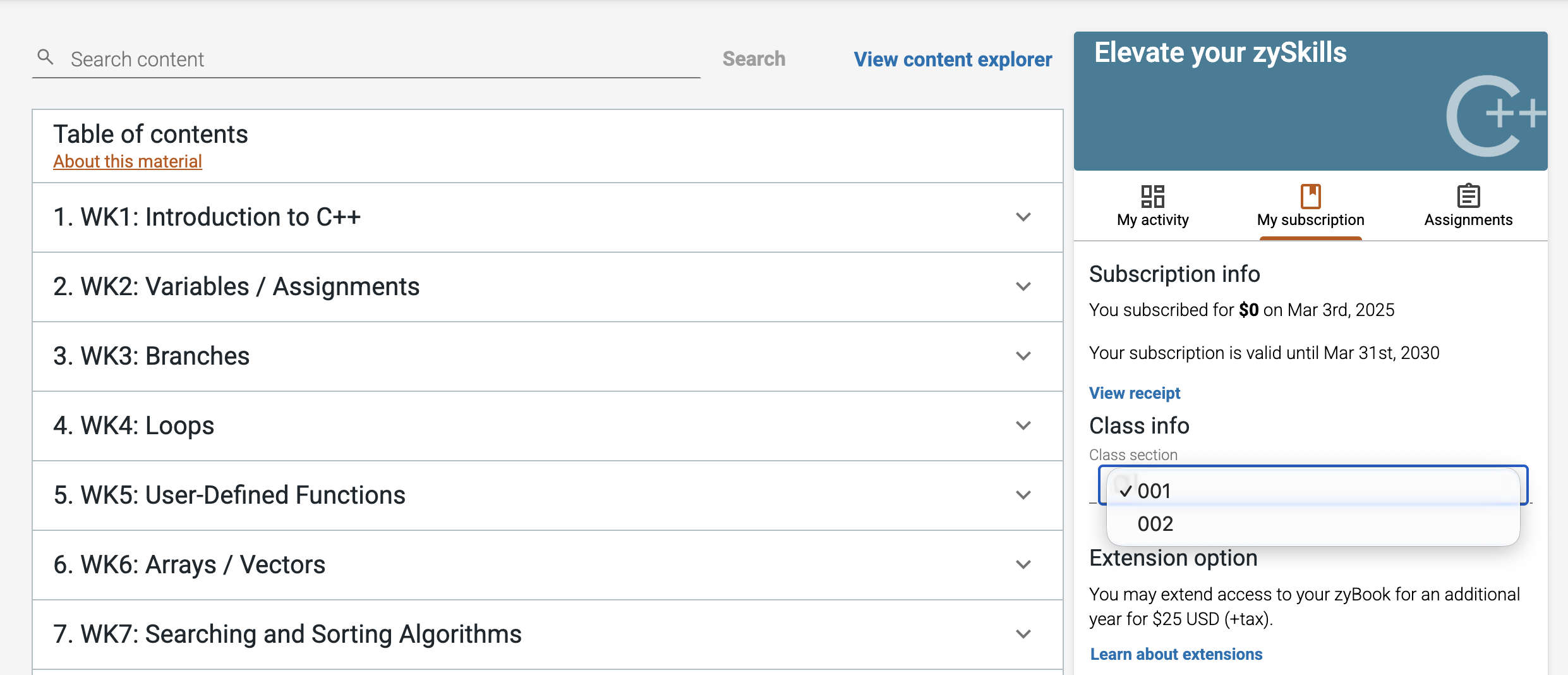
Task: Open the View receipt link
Action: click(1135, 393)
